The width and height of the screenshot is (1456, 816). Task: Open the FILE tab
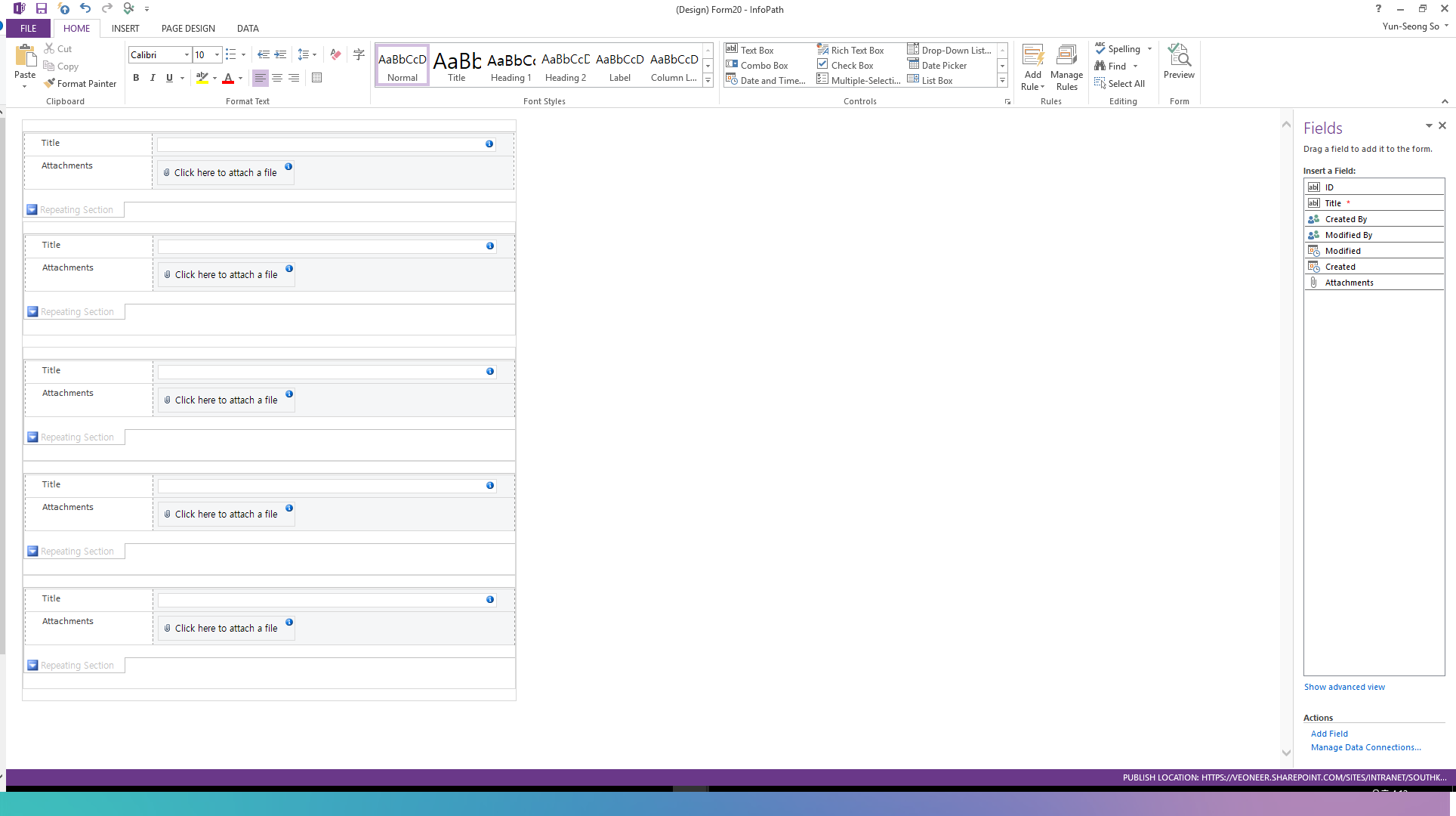(29, 28)
